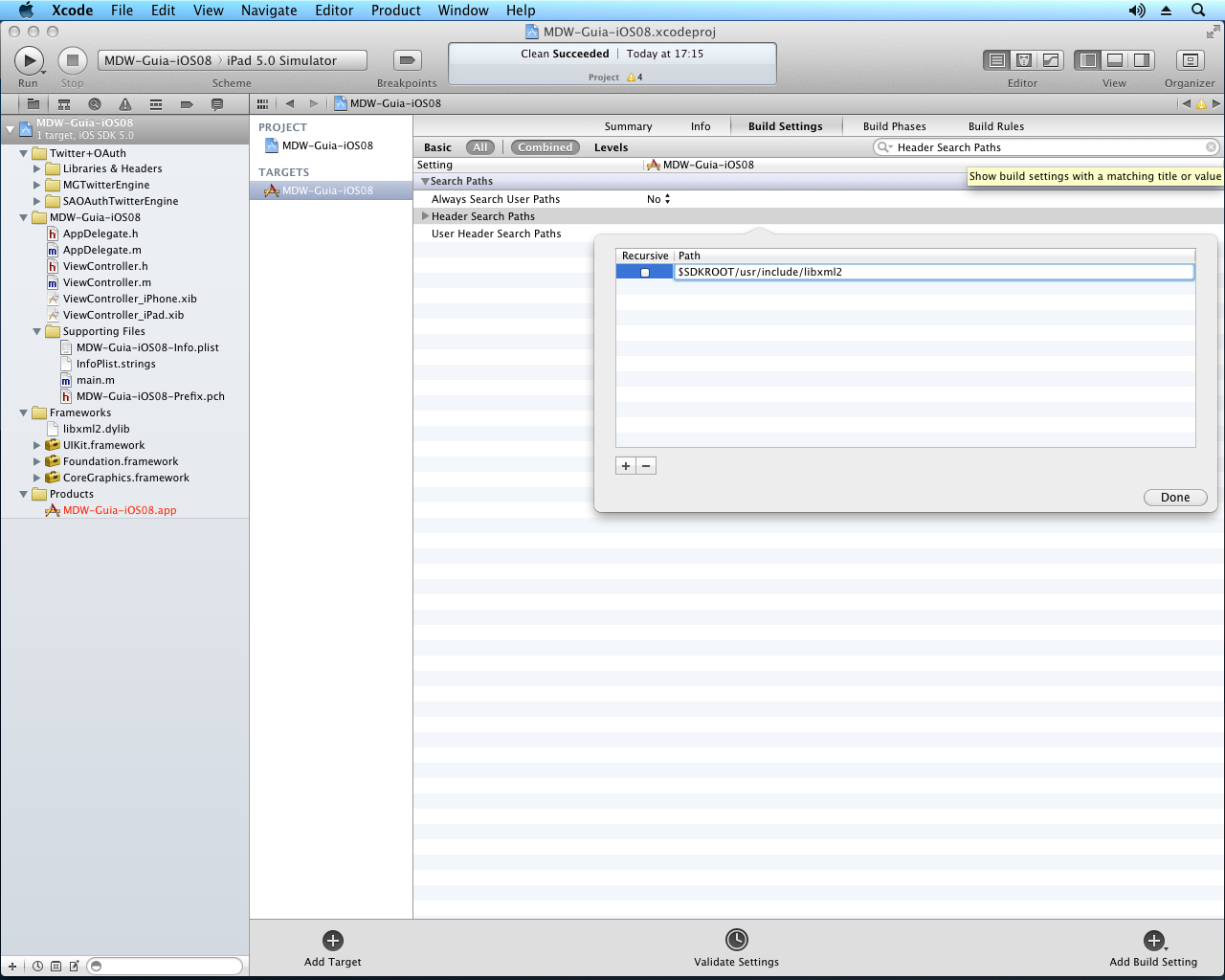Switch to the Info tab

(701, 126)
